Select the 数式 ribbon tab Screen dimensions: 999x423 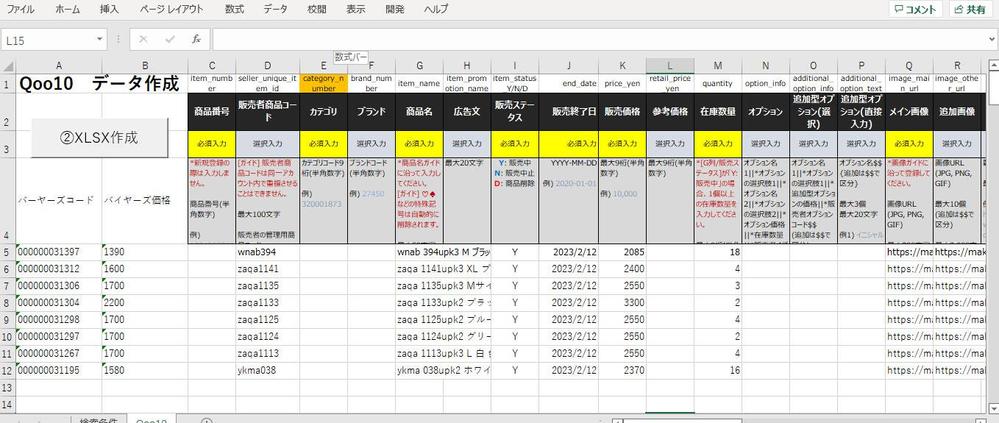click(x=234, y=10)
